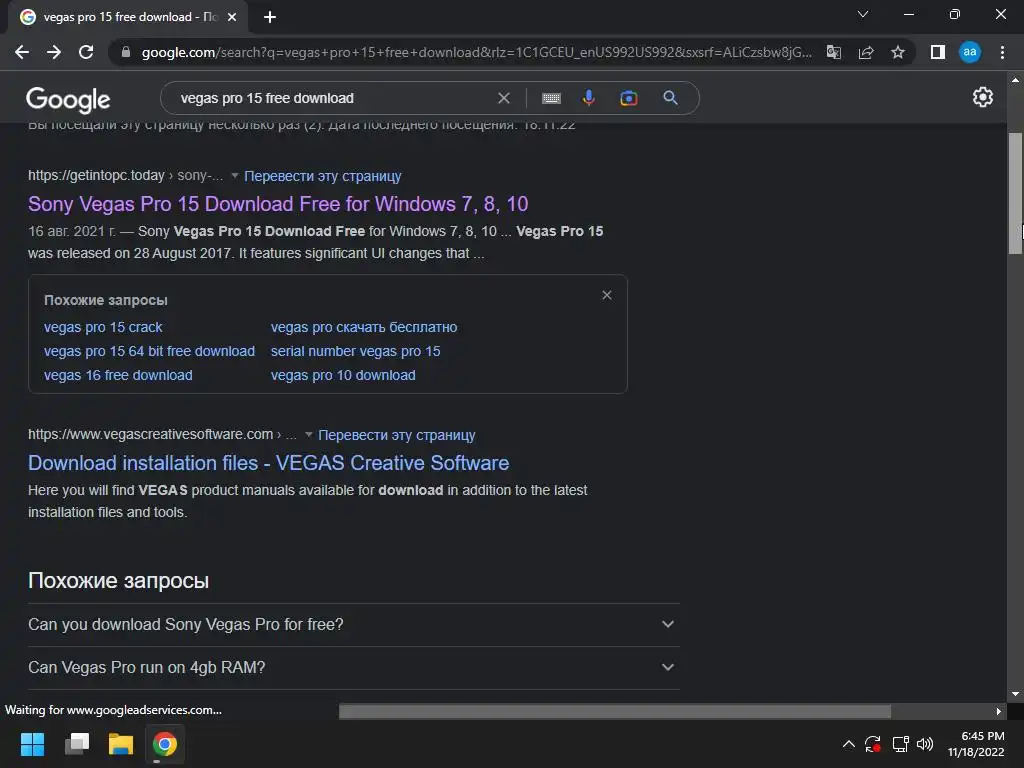Expand 'Can you download Sony Vegas Pro for free?'
The height and width of the screenshot is (768, 1024).
click(x=354, y=624)
